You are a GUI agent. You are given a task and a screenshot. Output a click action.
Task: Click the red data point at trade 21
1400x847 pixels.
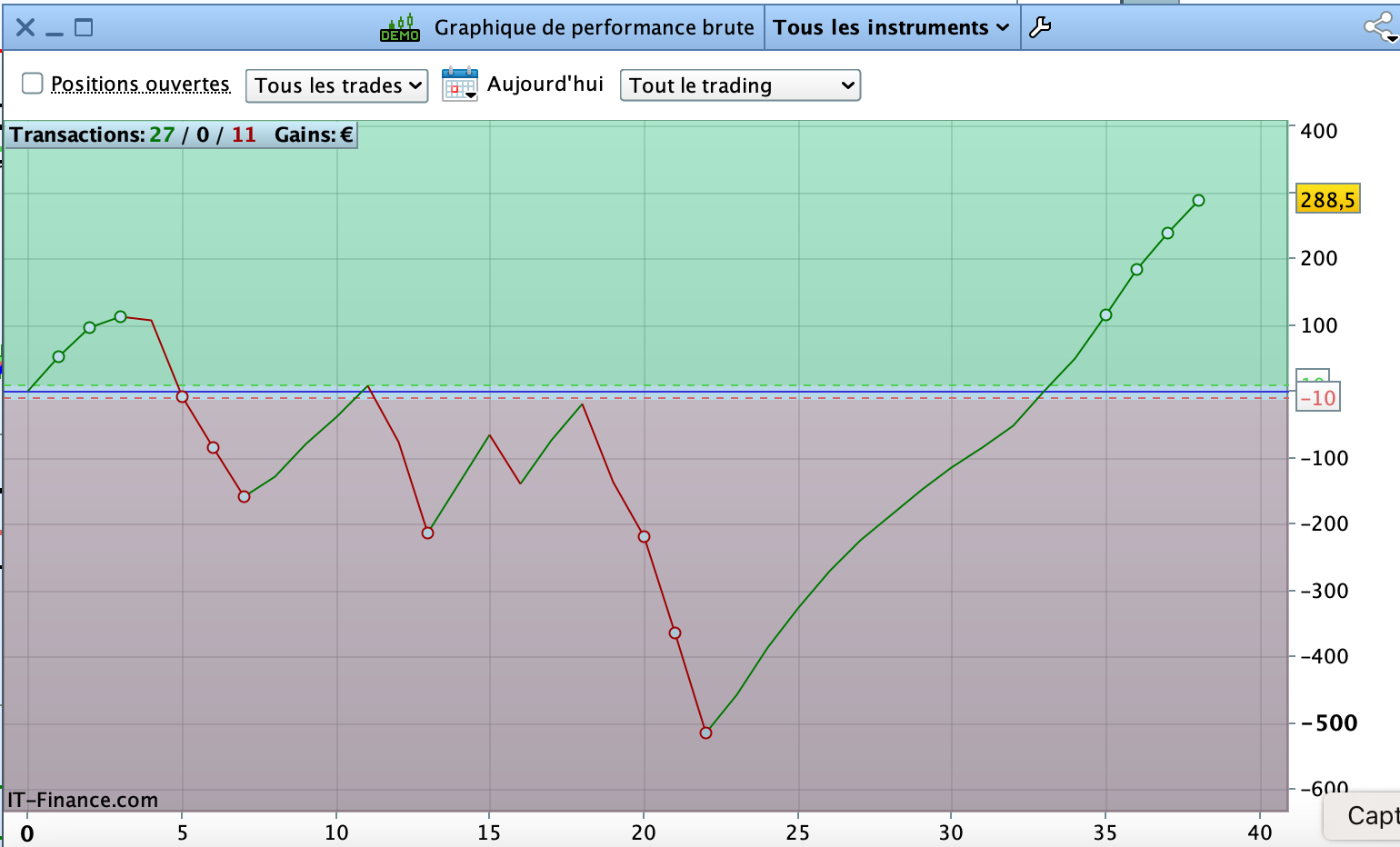[675, 633]
